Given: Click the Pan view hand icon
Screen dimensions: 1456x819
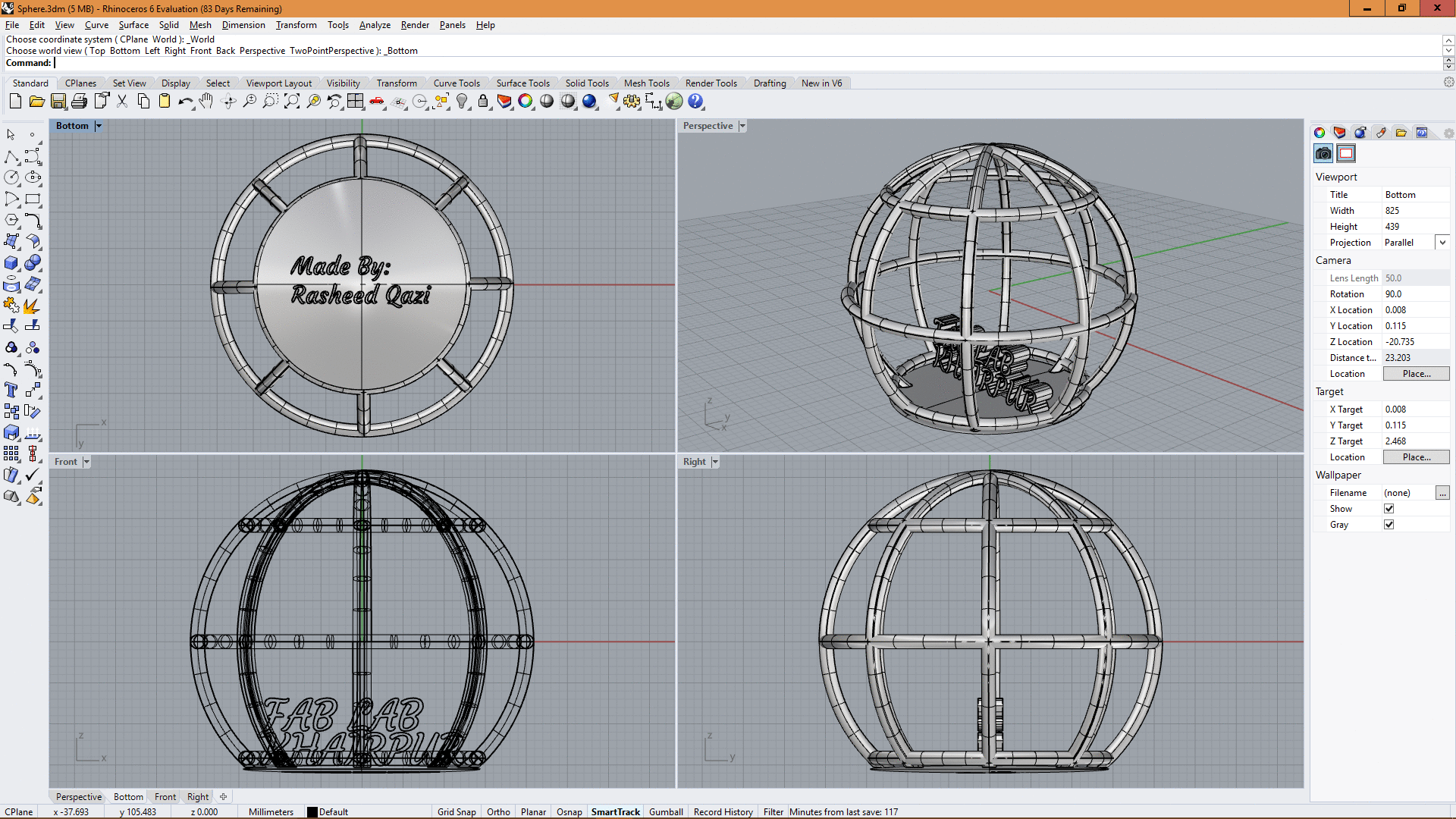Looking at the screenshot, I should [206, 101].
